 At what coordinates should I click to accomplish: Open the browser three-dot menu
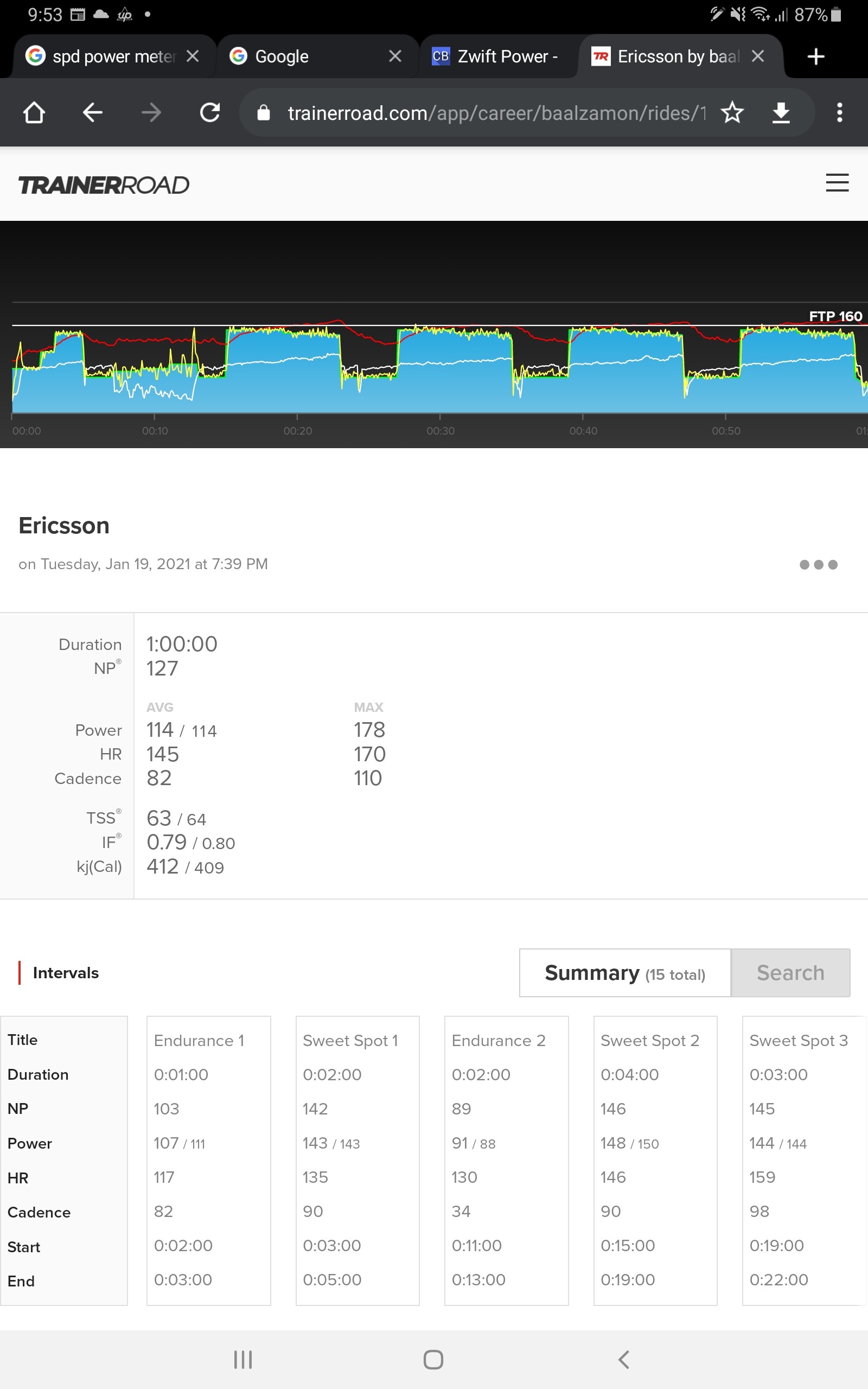tap(839, 112)
